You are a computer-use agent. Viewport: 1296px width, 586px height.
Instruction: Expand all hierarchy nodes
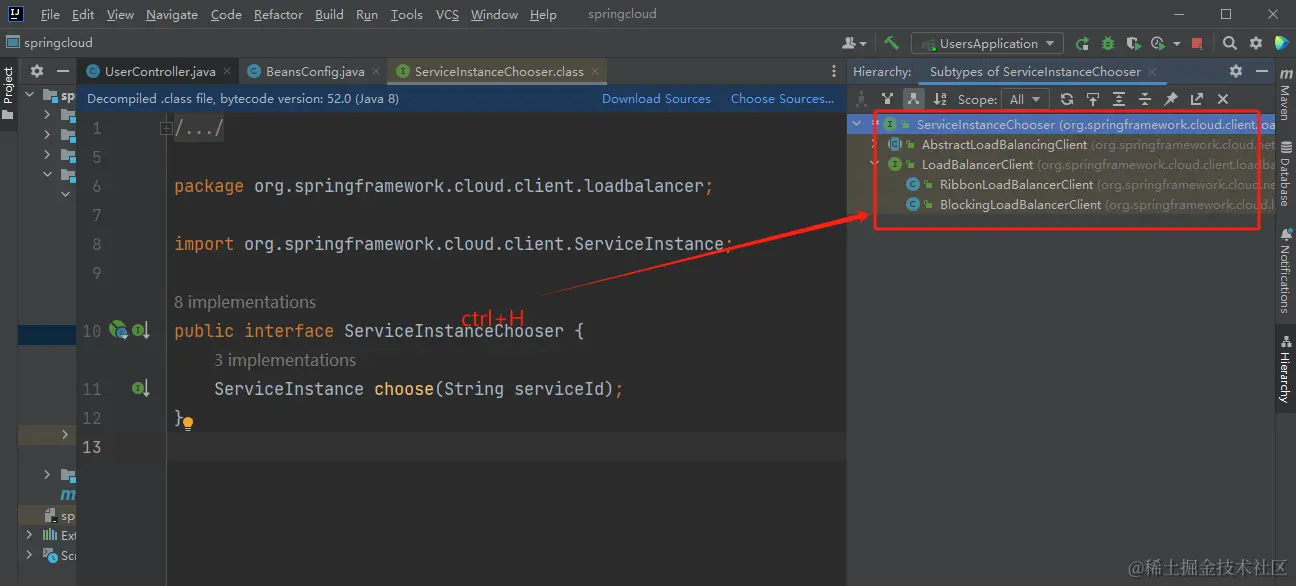[1119, 99]
